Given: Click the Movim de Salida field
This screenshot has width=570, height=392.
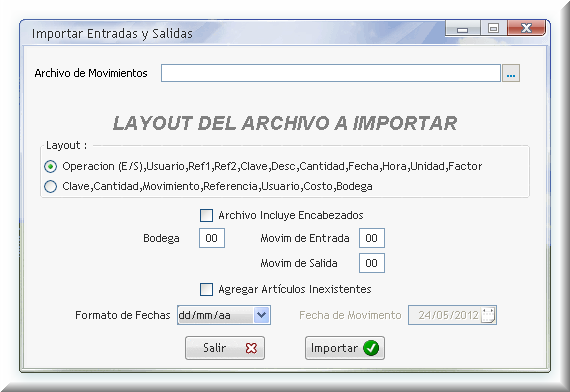Looking at the screenshot, I should [x=372, y=263].
